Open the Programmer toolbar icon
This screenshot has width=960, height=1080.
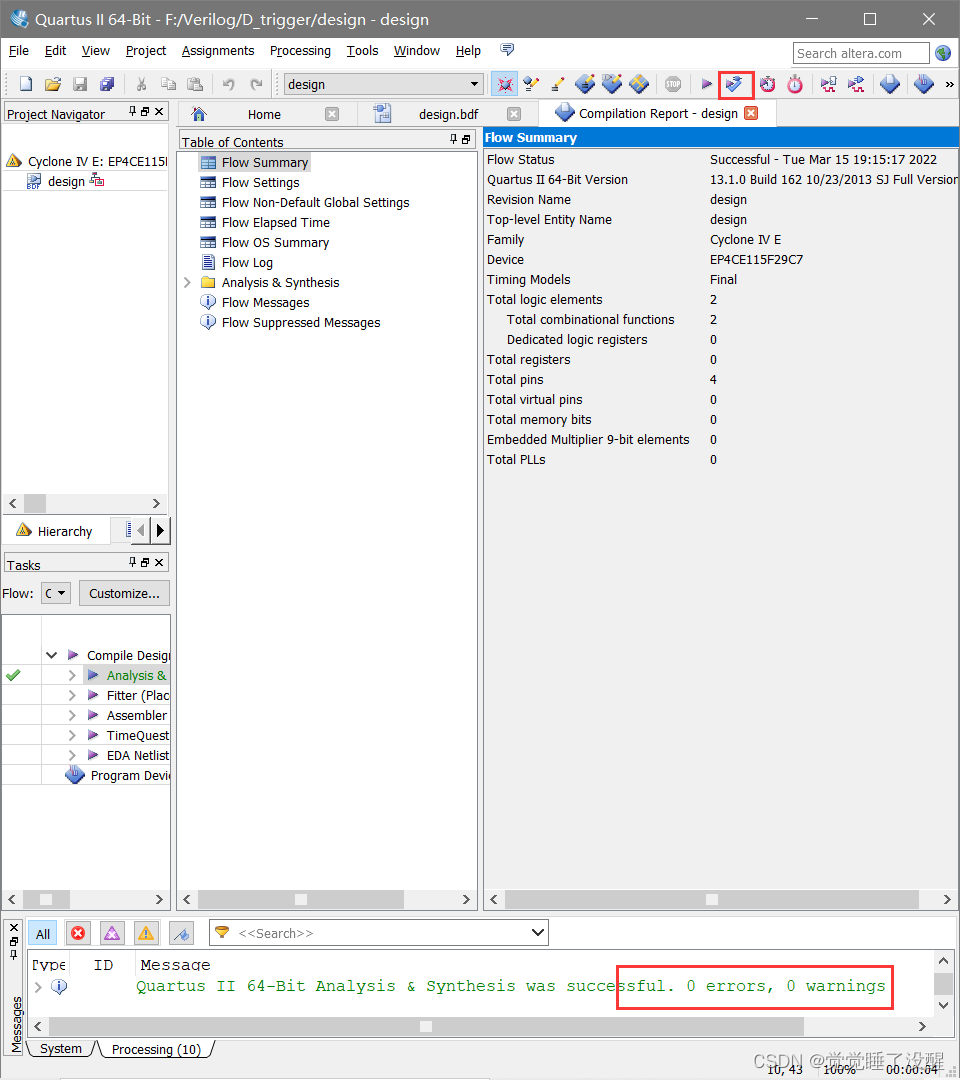point(924,84)
